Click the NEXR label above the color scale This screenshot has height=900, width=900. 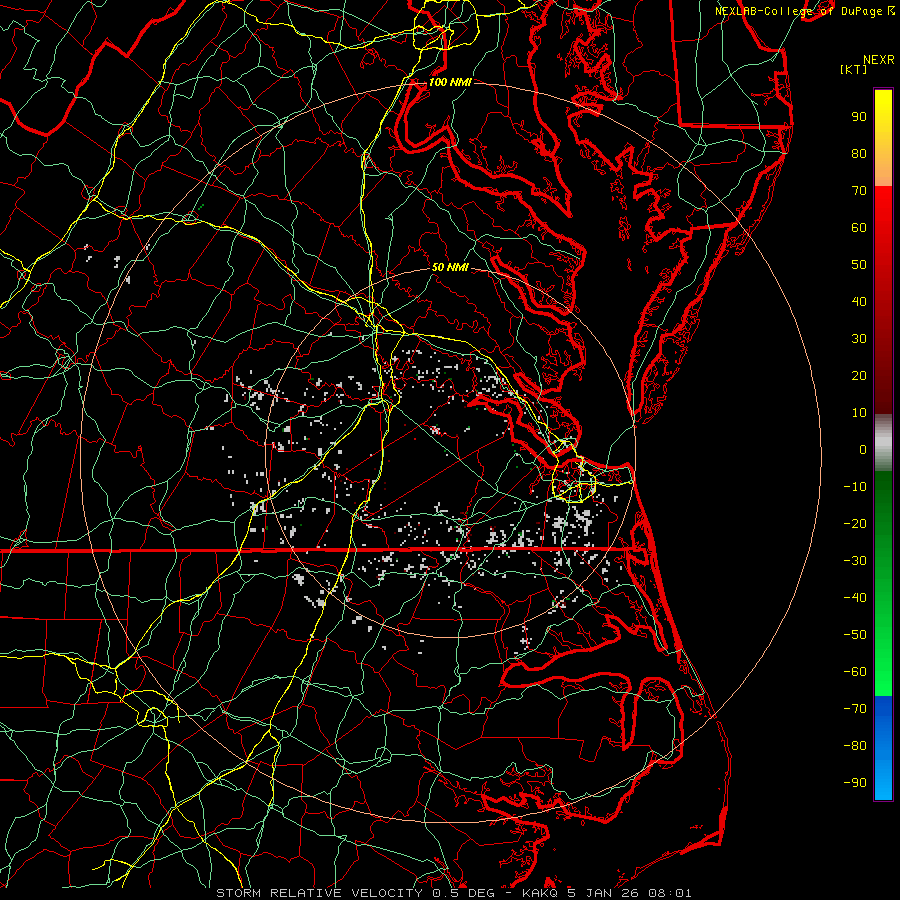(x=879, y=60)
